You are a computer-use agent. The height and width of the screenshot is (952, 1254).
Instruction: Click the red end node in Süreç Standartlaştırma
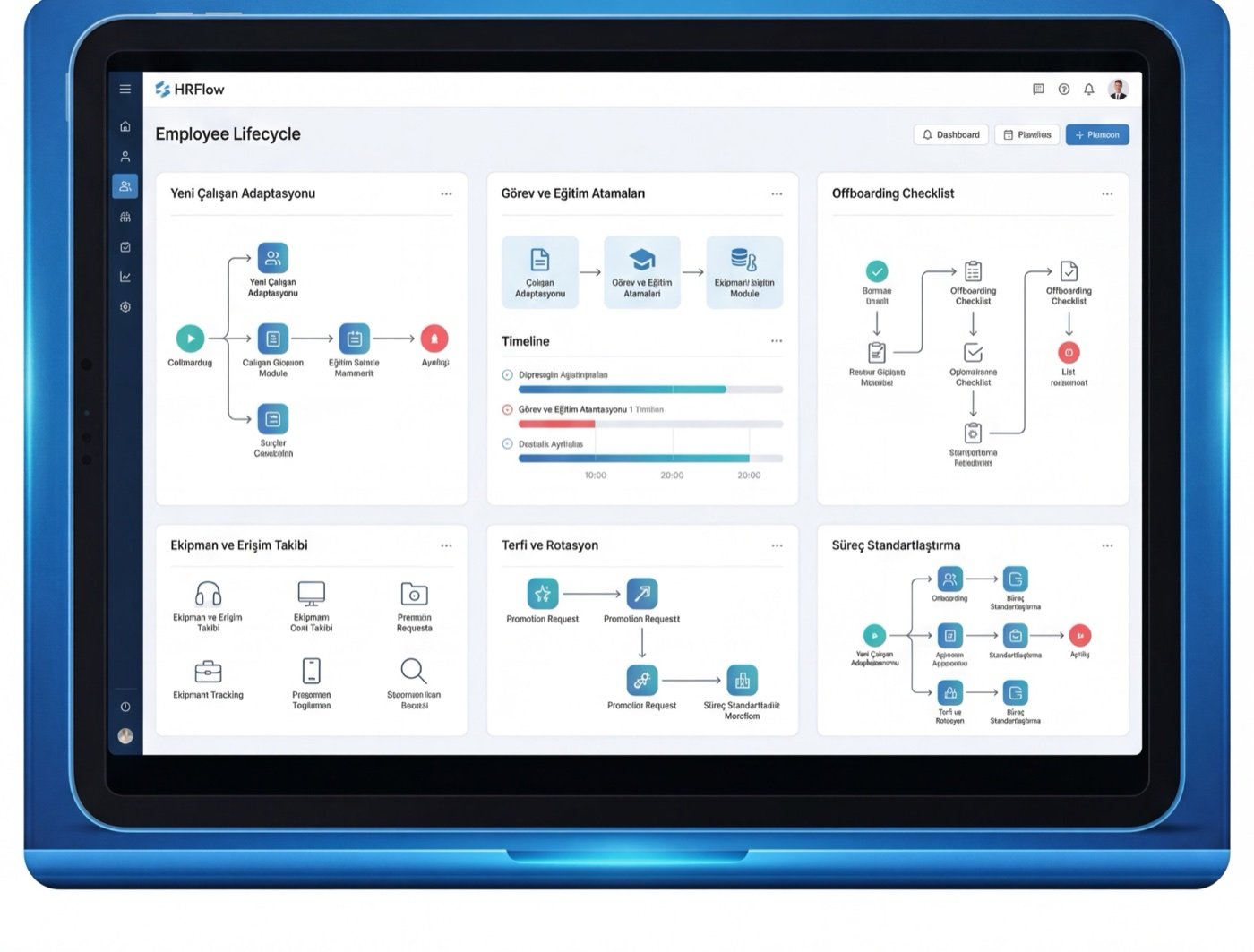coord(1080,635)
